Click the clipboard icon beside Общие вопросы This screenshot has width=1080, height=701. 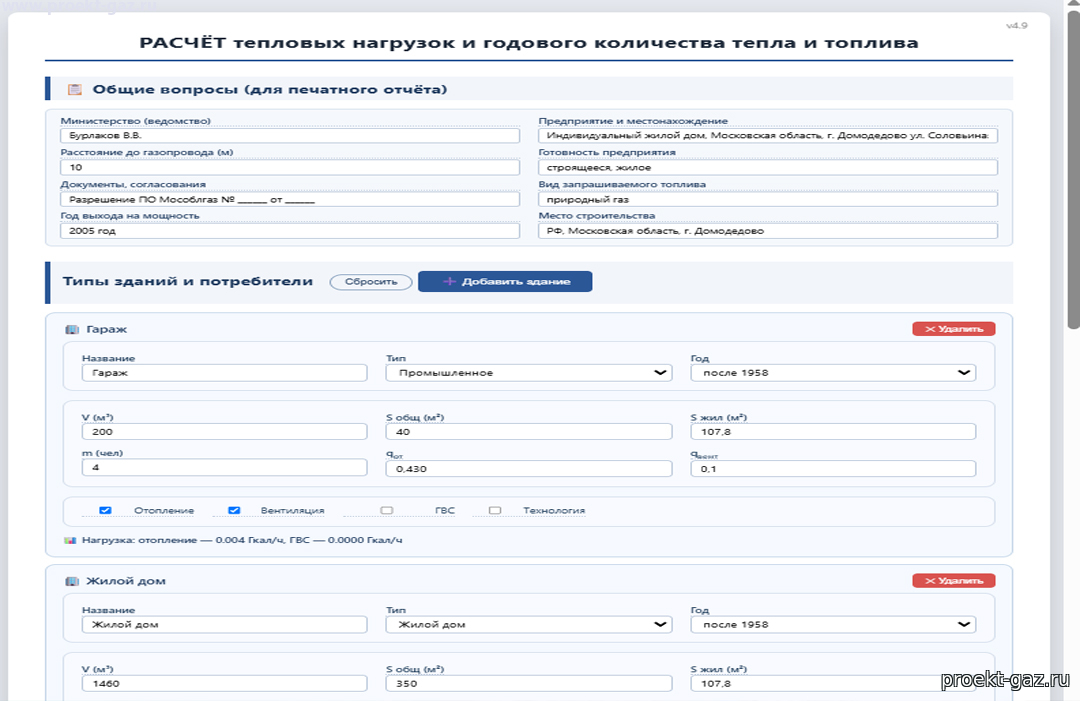74,90
